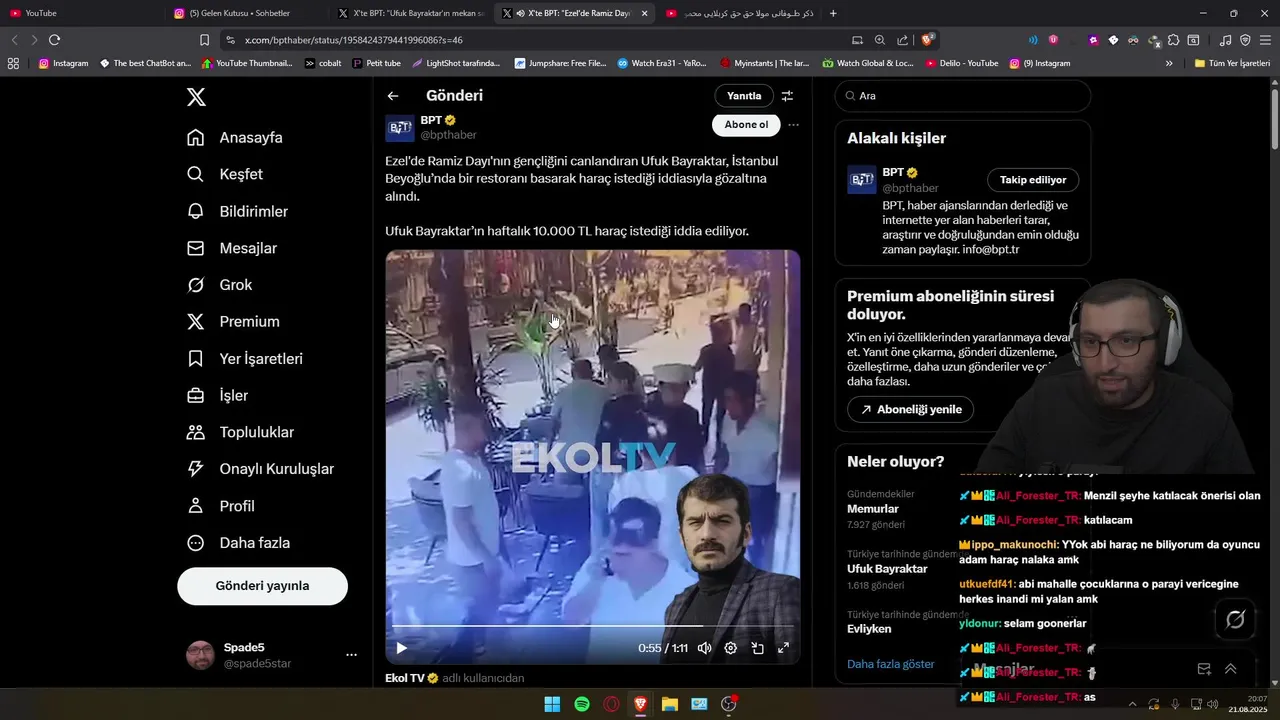The image size is (1280, 720).
Task: Open Tüm Yer İşaretleri folder
Action: pyautogui.click(x=1231, y=63)
